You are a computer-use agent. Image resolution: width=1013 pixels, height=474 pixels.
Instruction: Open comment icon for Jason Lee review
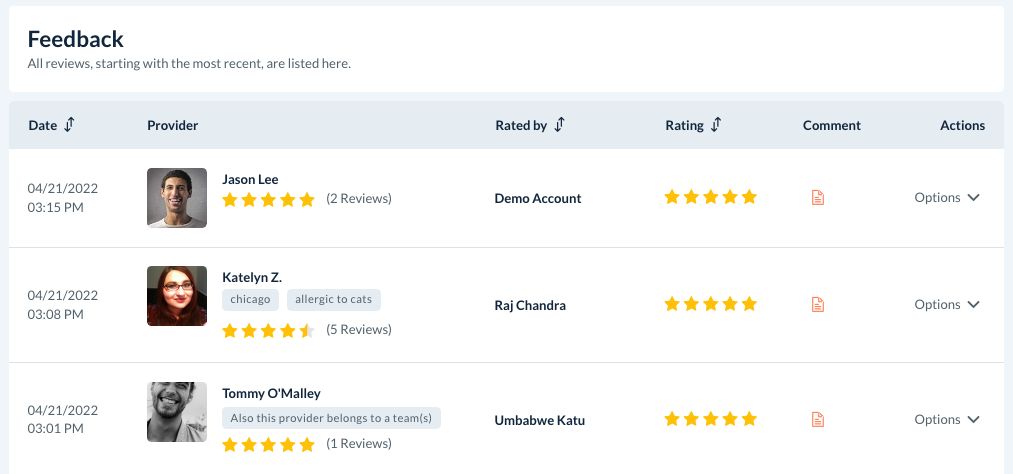818,198
